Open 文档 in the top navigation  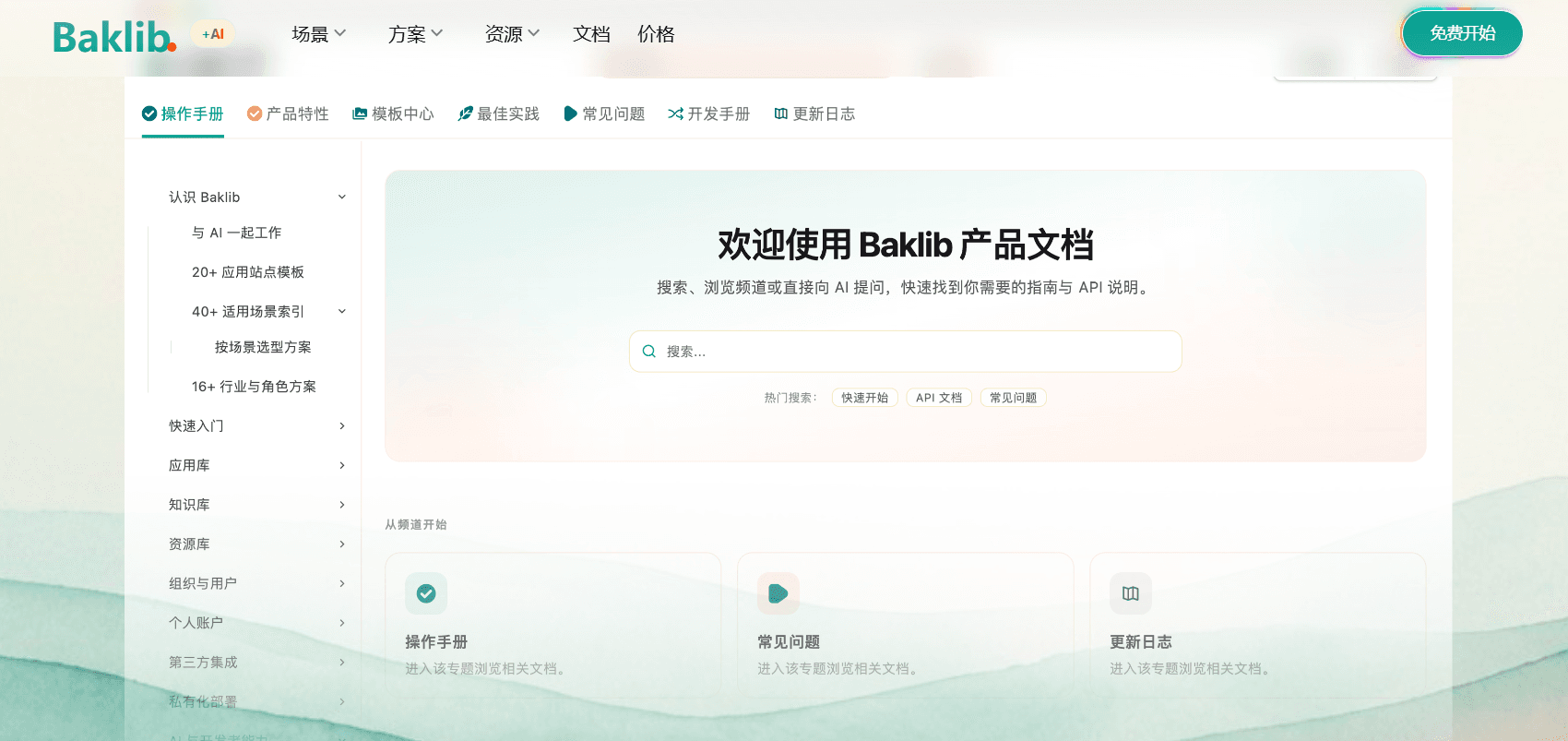pos(591,34)
